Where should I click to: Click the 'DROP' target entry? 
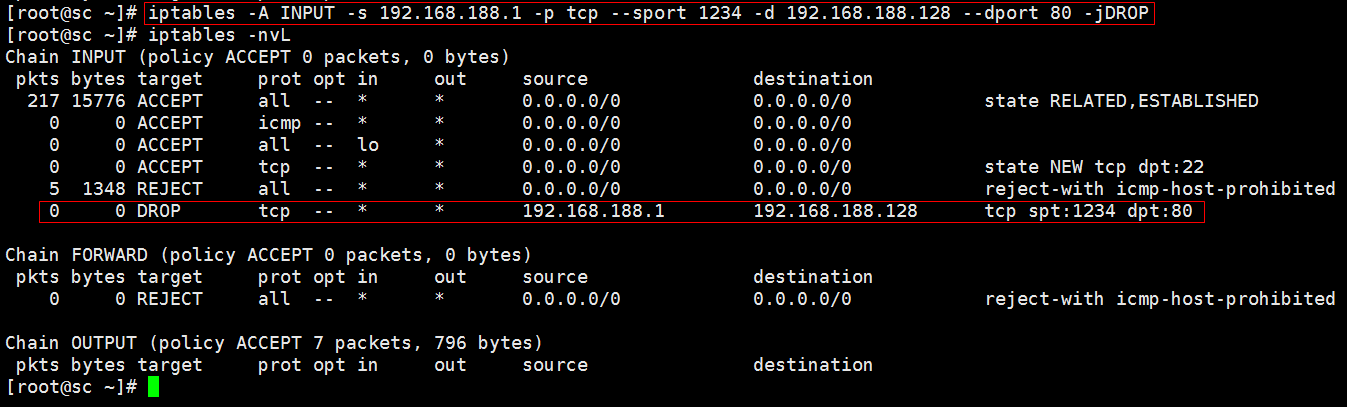159,211
